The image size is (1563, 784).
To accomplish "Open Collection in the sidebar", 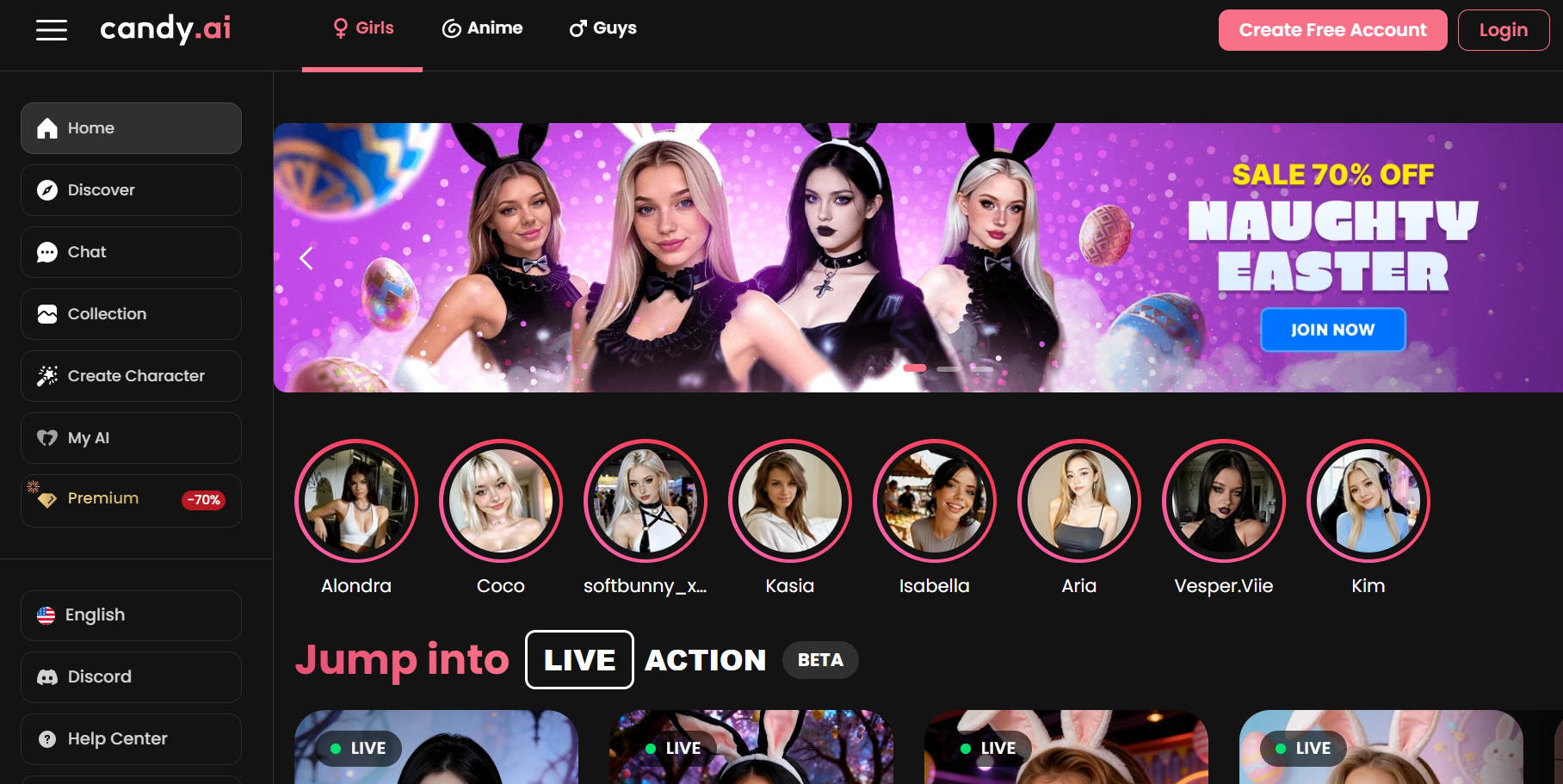I will pyautogui.click(x=131, y=314).
